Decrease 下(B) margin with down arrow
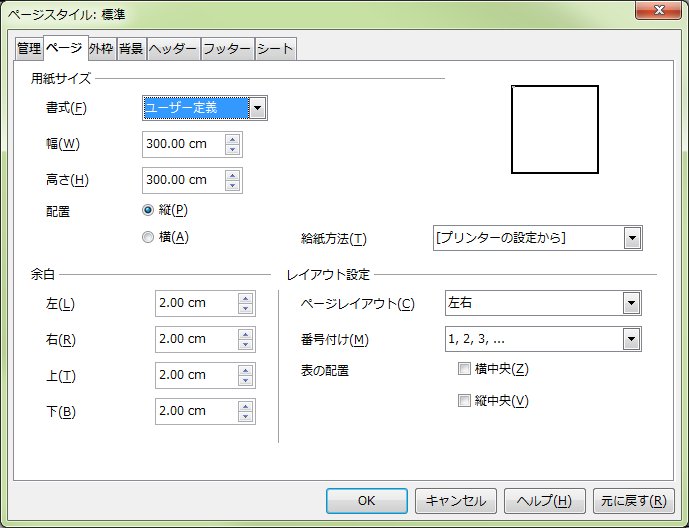Image resolution: width=689 pixels, height=528 pixels. (246, 417)
